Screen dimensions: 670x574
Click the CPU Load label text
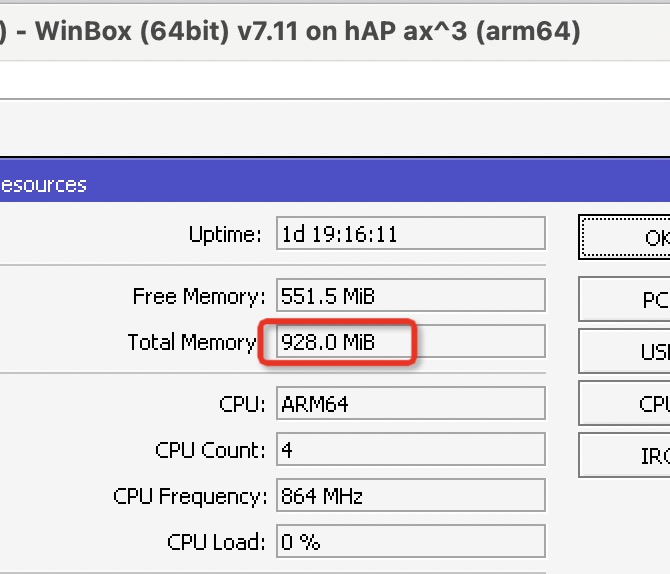(217, 542)
